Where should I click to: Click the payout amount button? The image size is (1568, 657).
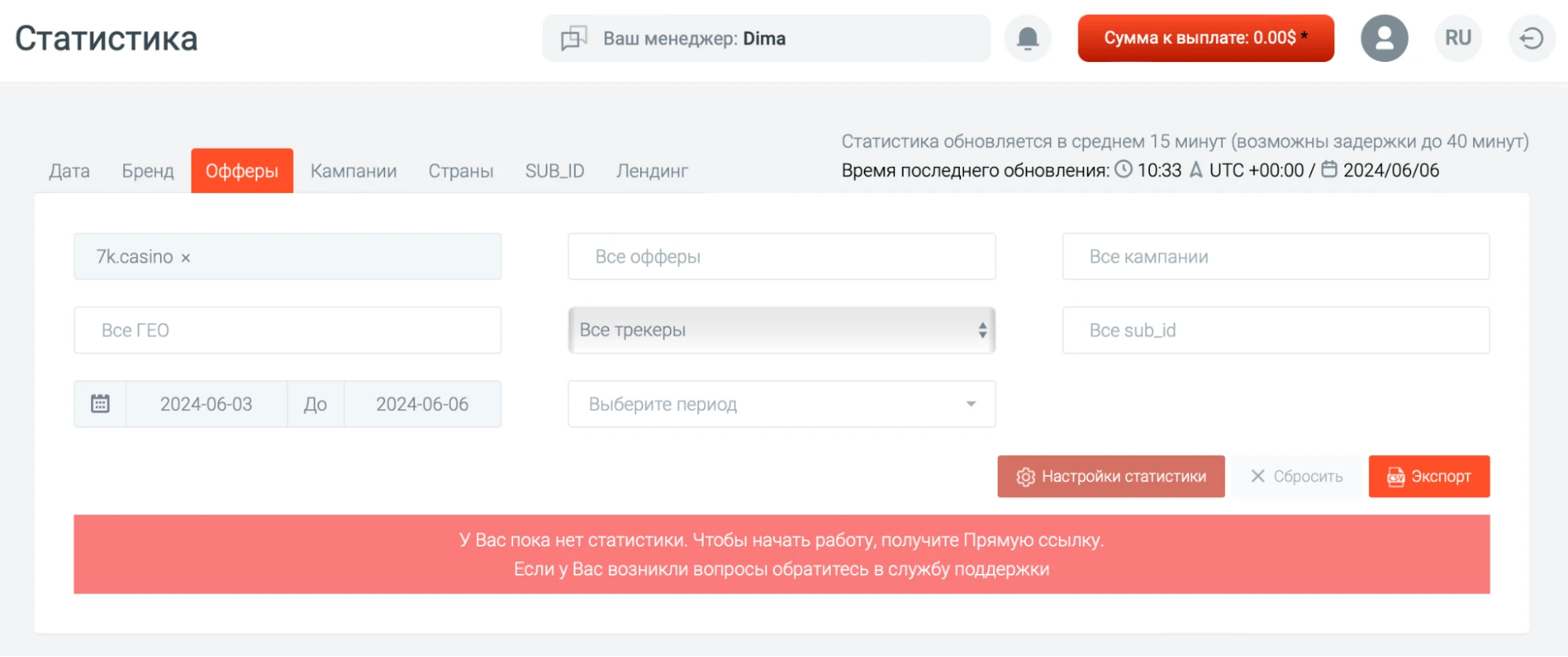click(x=1206, y=38)
